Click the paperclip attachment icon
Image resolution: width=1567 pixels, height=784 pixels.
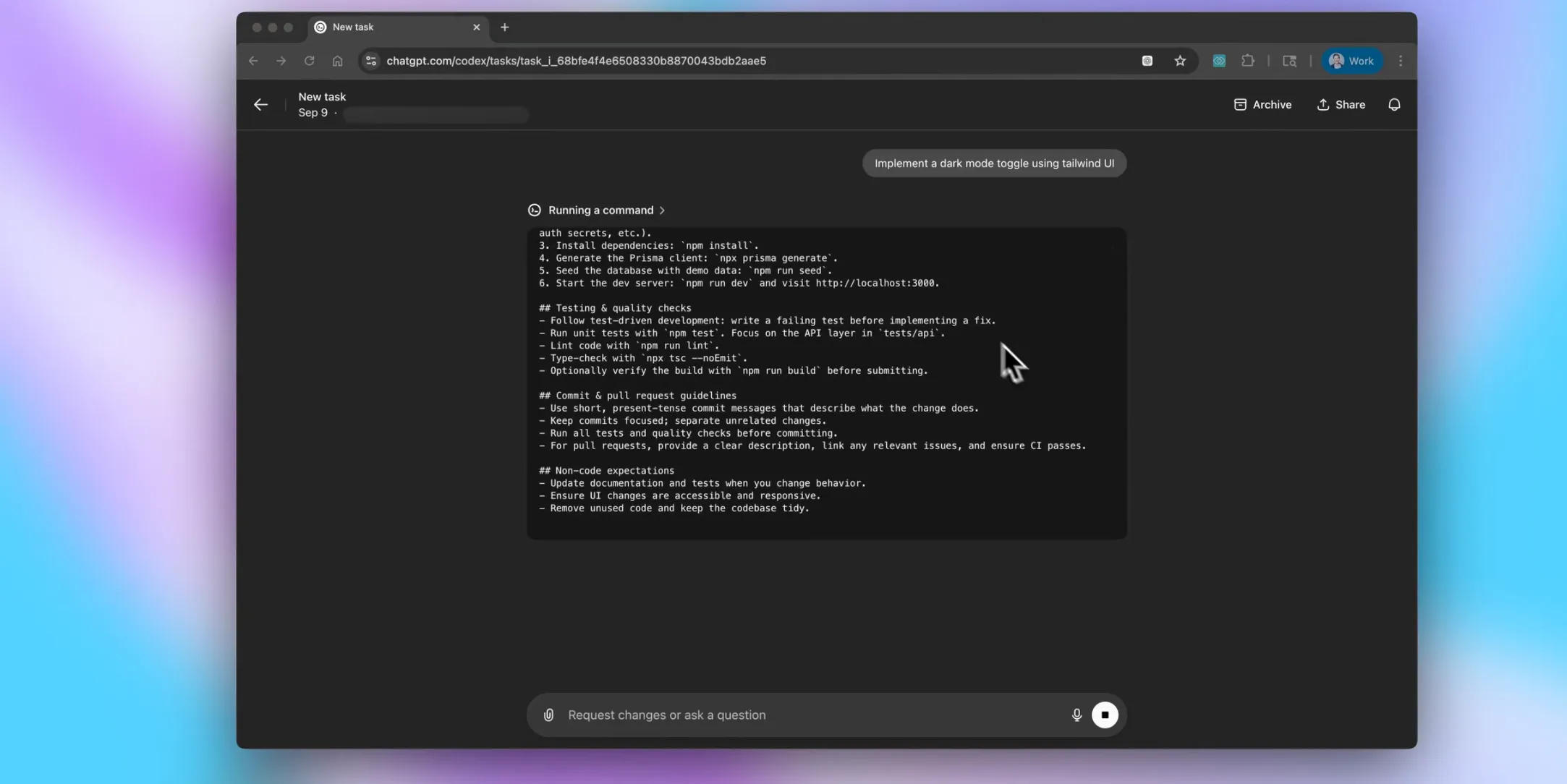click(548, 715)
